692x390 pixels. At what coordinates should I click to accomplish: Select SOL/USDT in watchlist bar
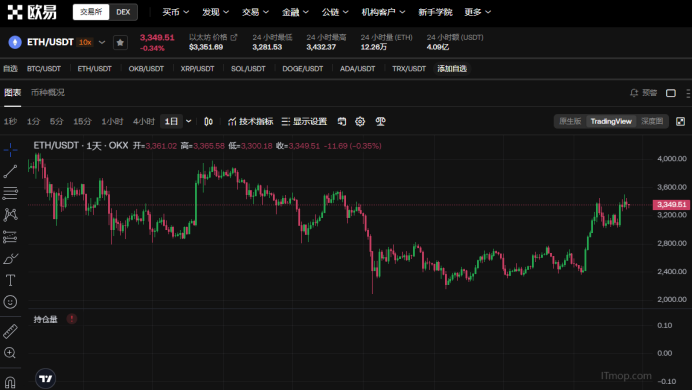click(x=248, y=69)
